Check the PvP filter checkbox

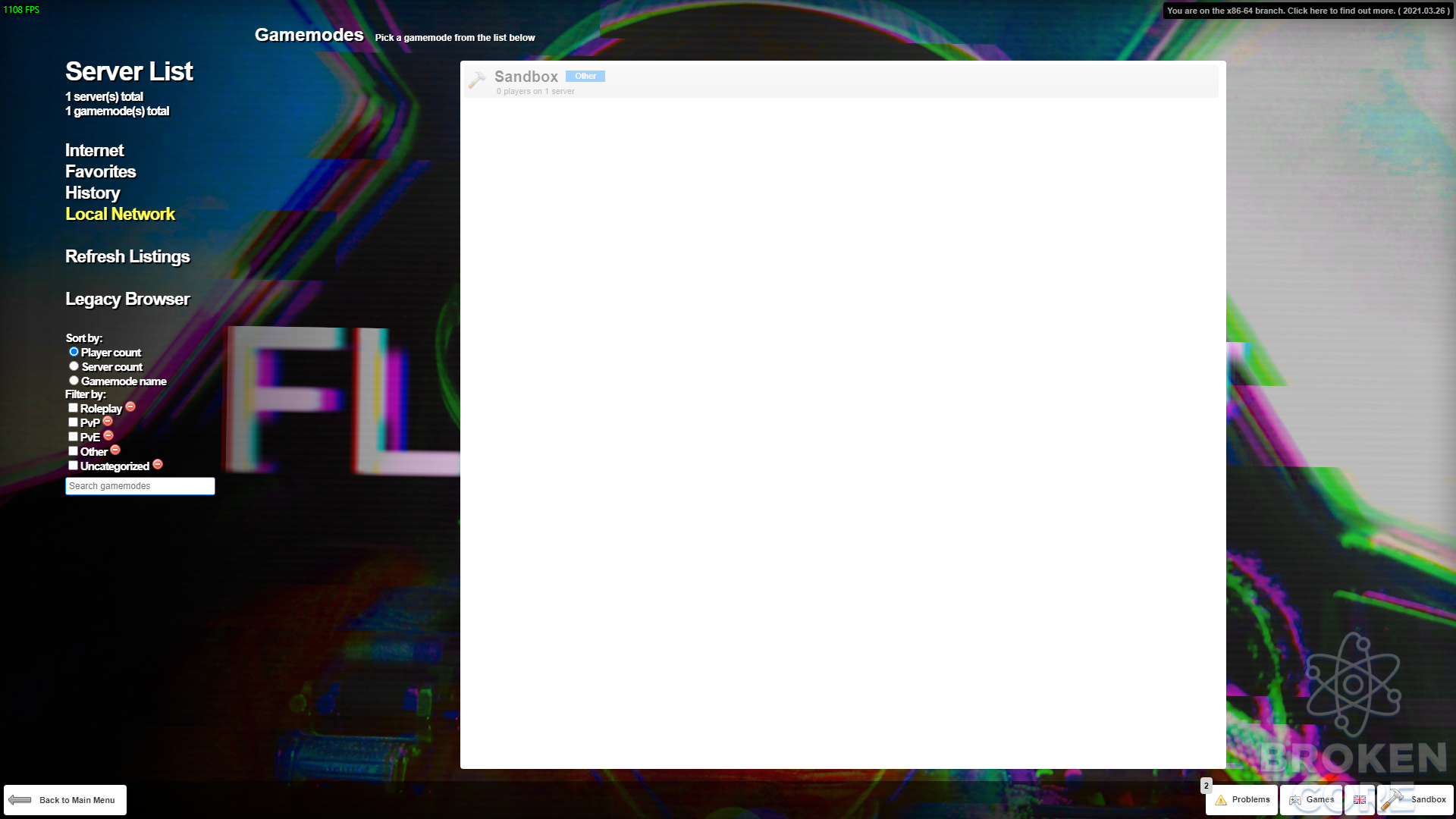[x=73, y=422]
